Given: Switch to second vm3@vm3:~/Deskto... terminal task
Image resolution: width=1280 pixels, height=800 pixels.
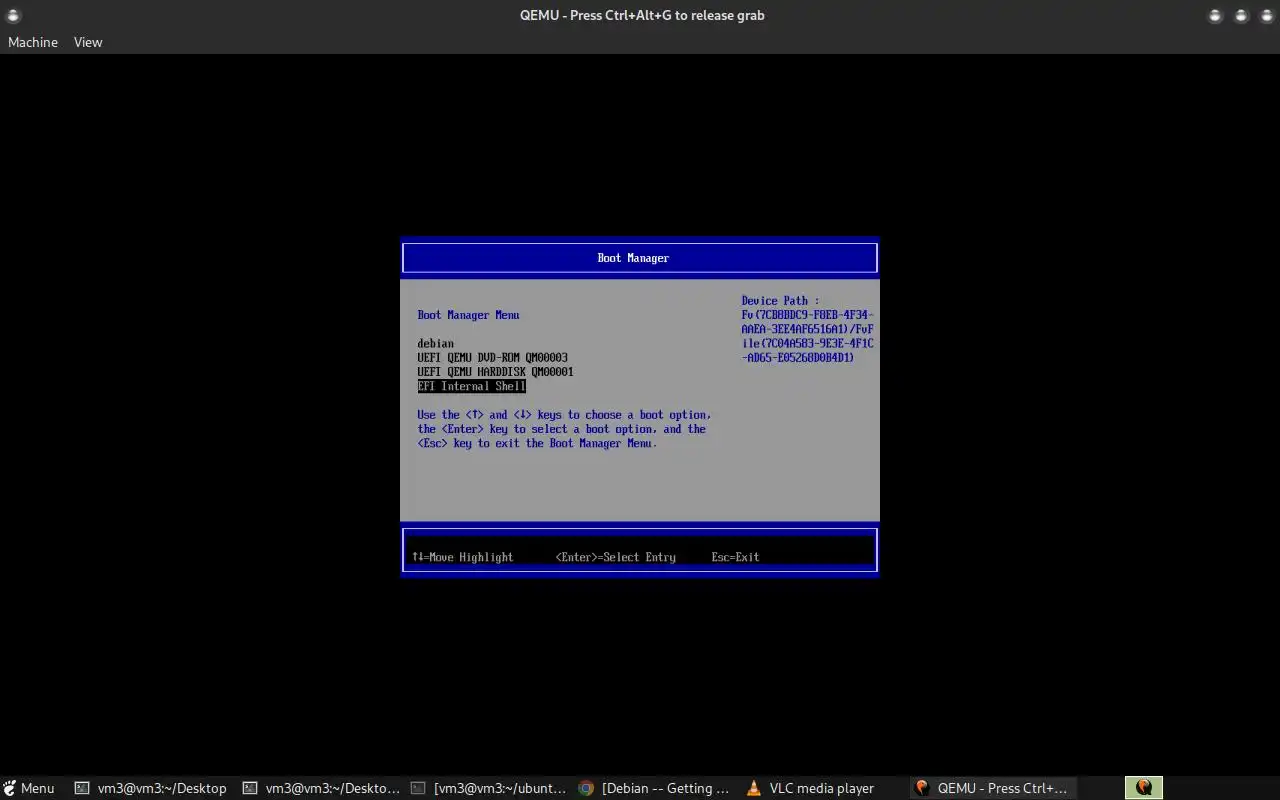Looking at the screenshot, I should tap(321, 788).
